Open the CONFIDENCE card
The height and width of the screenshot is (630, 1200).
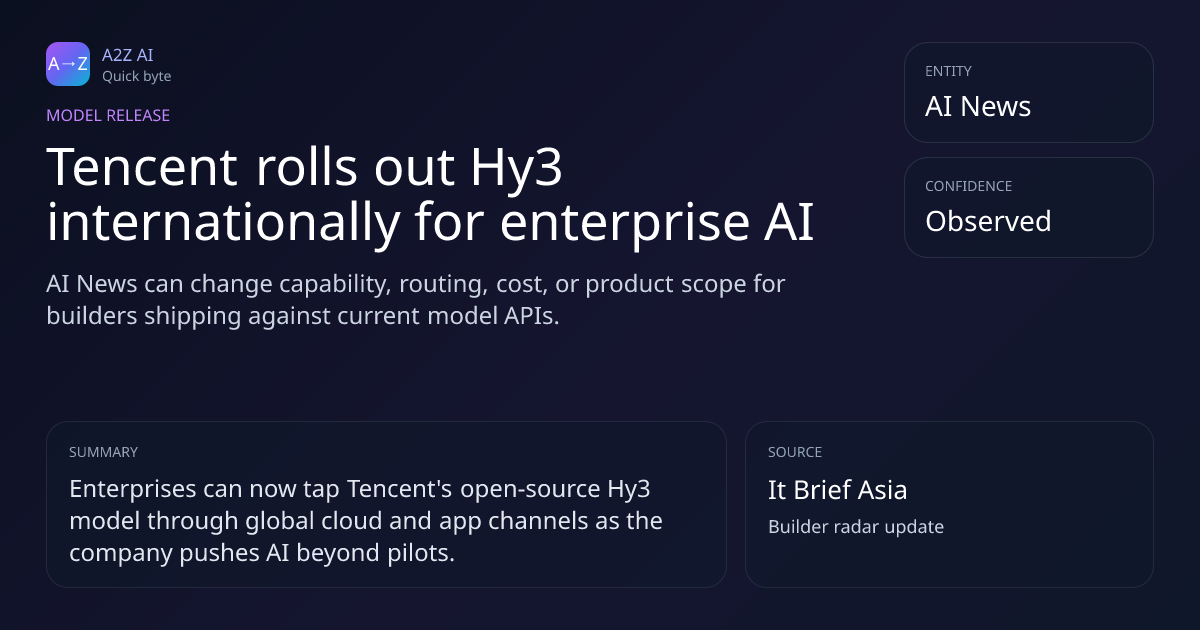(x=1029, y=207)
